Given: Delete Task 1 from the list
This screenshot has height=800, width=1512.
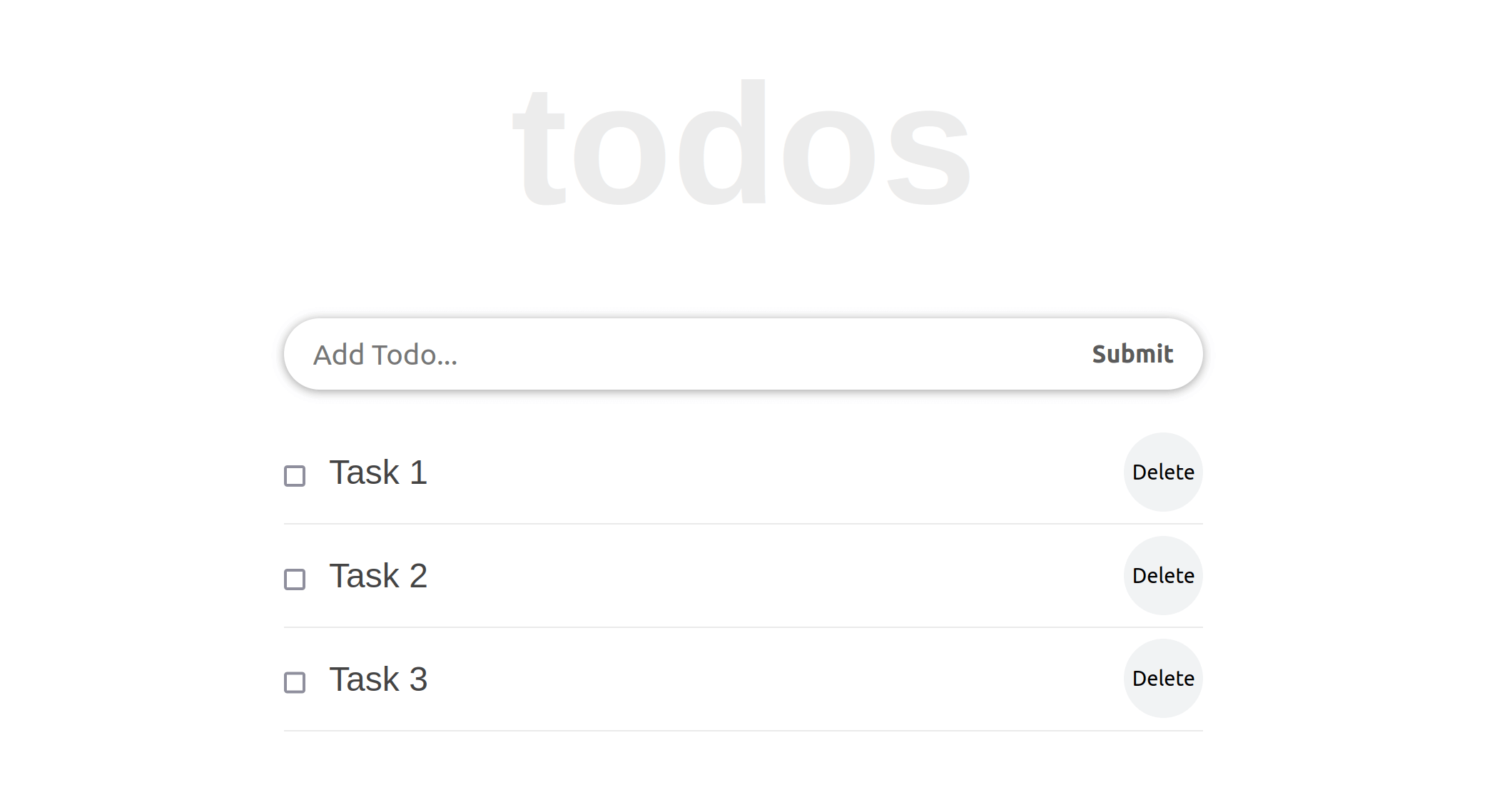Looking at the screenshot, I should click(1162, 472).
